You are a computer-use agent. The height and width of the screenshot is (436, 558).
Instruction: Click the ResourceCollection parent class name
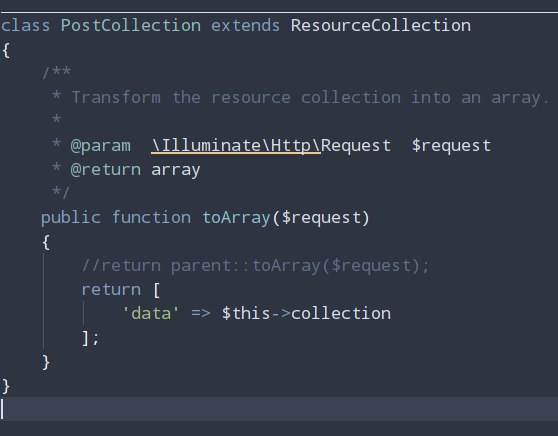point(380,26)
